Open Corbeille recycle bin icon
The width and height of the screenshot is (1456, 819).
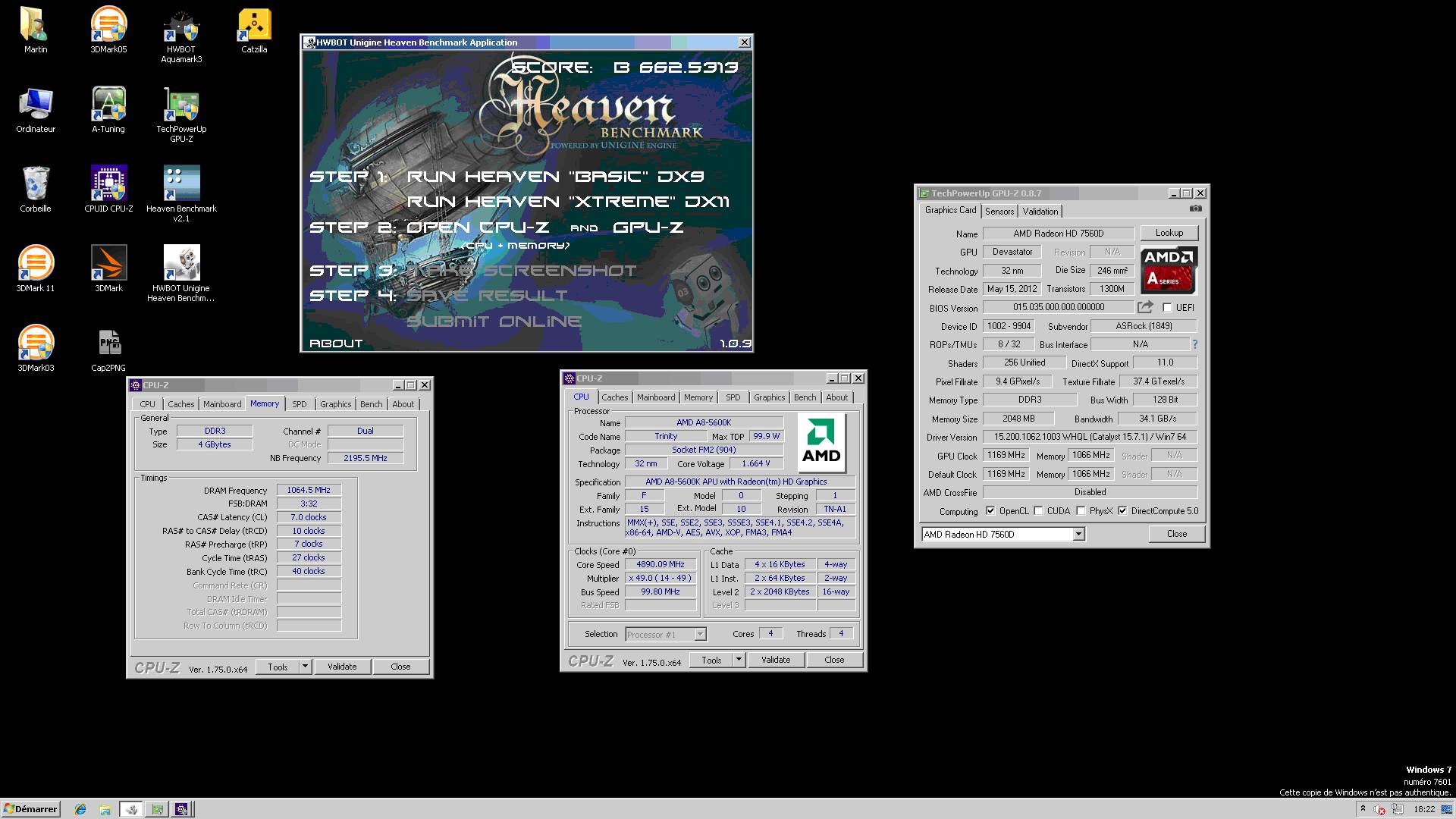tap(35, 190)
